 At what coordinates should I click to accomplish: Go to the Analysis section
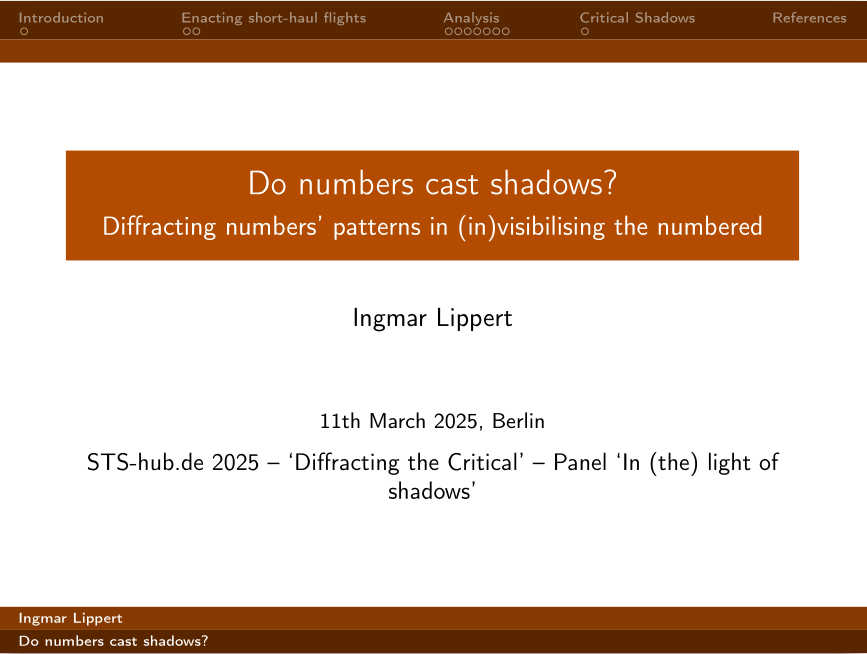pos(471,18)
